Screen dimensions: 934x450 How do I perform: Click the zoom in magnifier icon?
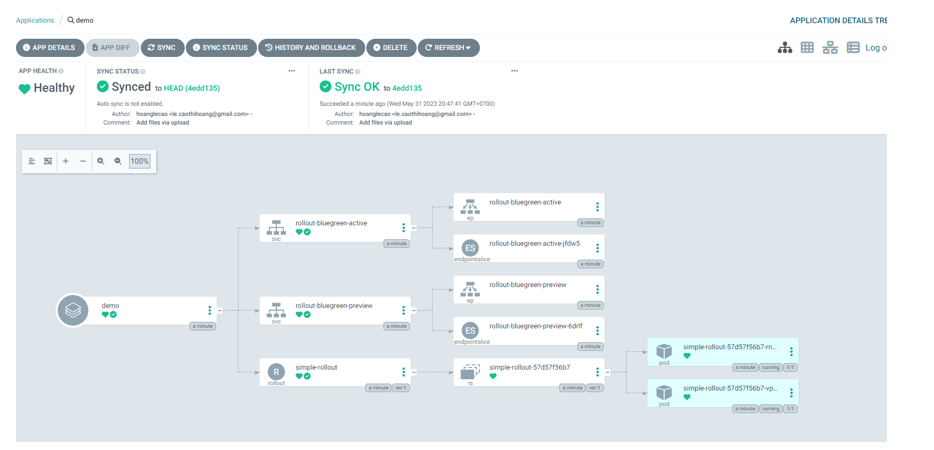tap(101, 161)
